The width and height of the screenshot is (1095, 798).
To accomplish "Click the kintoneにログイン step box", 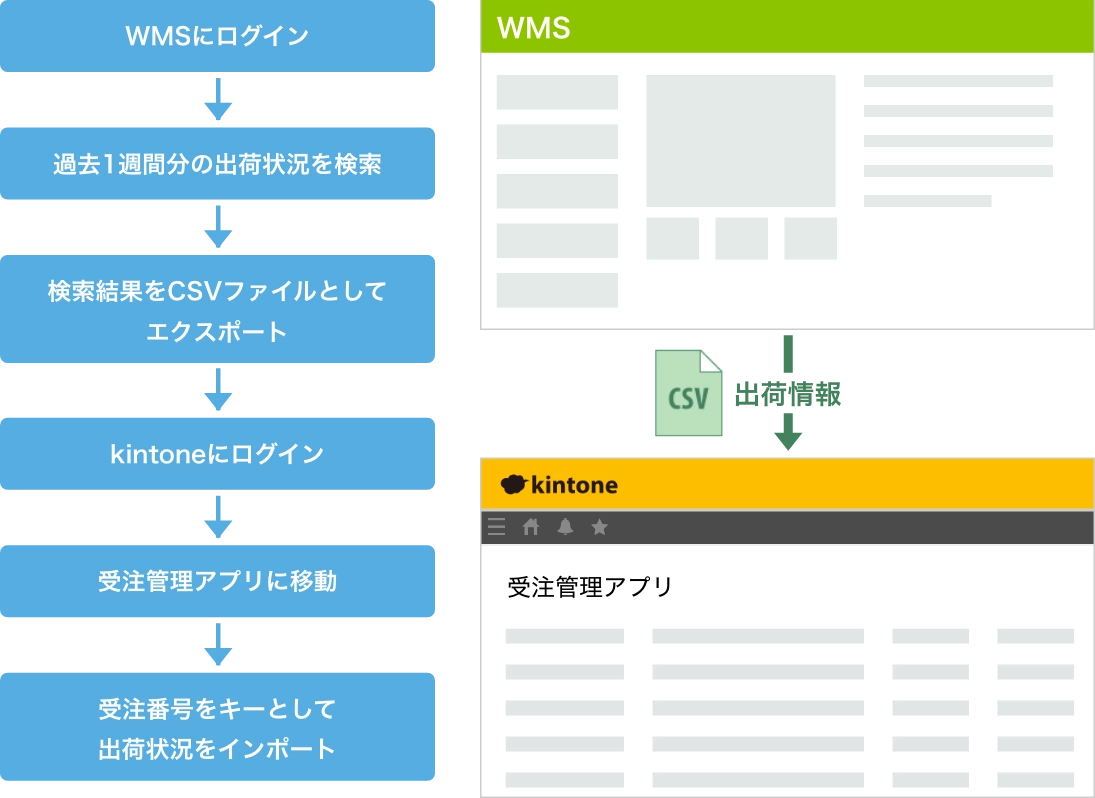I will (x=219, y=454).
